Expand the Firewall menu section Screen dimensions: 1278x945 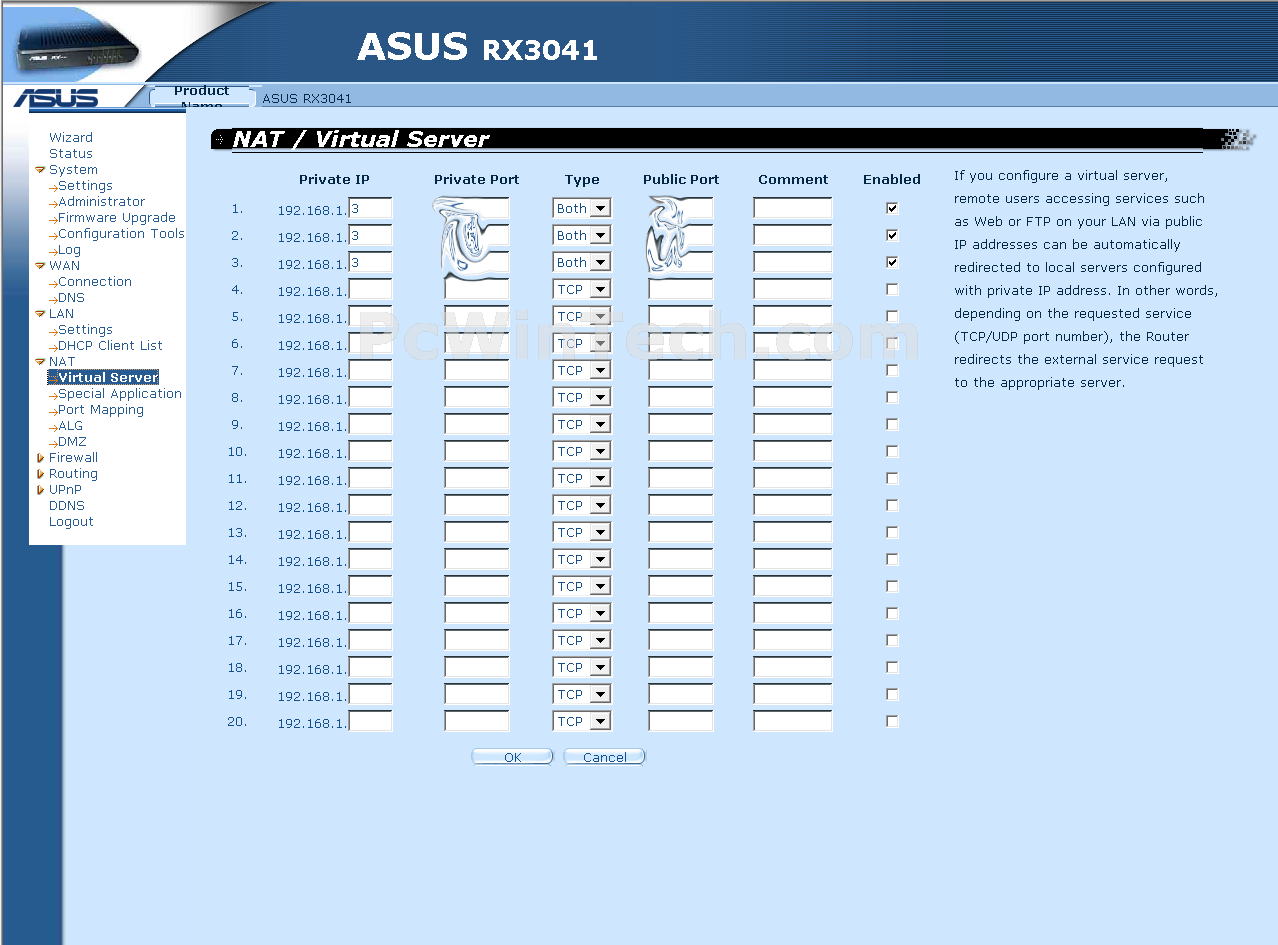tap(40, 458)
